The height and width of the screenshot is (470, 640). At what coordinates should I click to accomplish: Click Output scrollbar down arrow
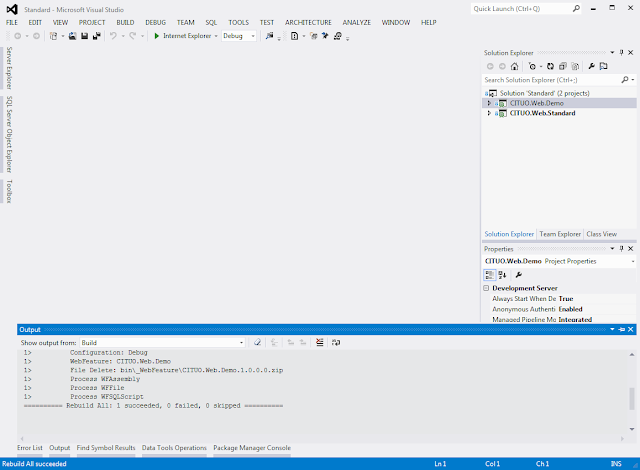pyautogui.click(x=632, y=429)
